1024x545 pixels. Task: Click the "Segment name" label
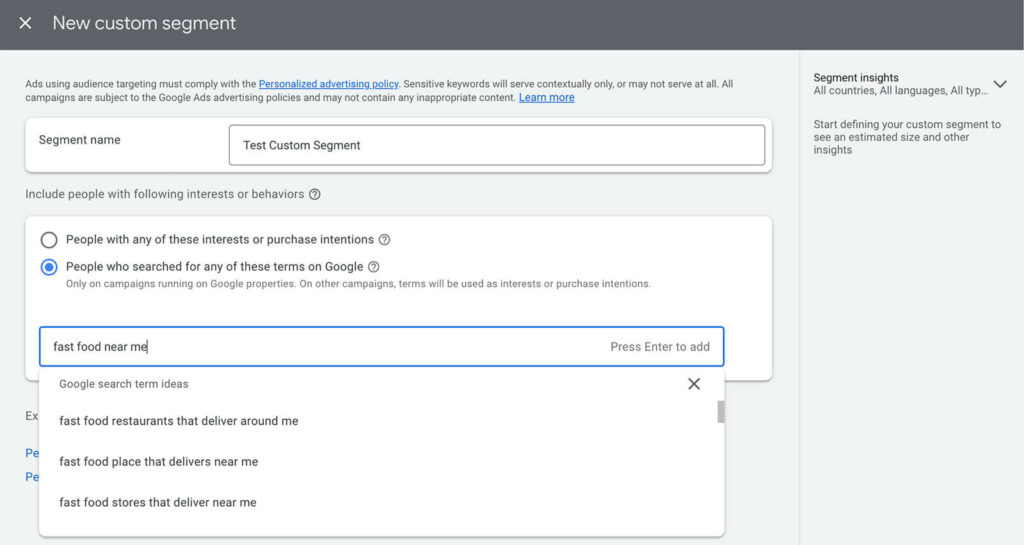click(80, 140)
